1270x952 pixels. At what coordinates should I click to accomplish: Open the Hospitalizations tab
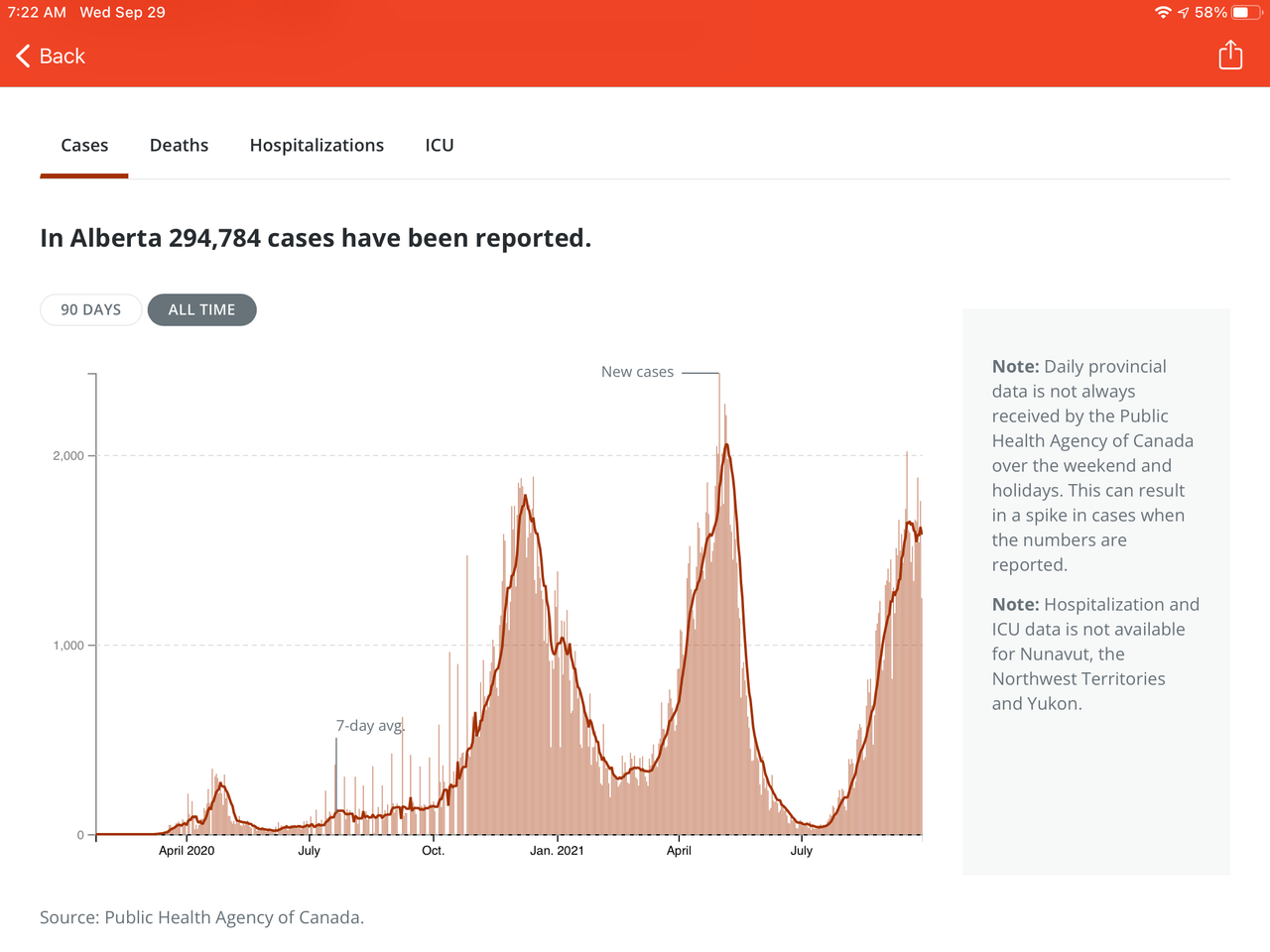(317, 146)
